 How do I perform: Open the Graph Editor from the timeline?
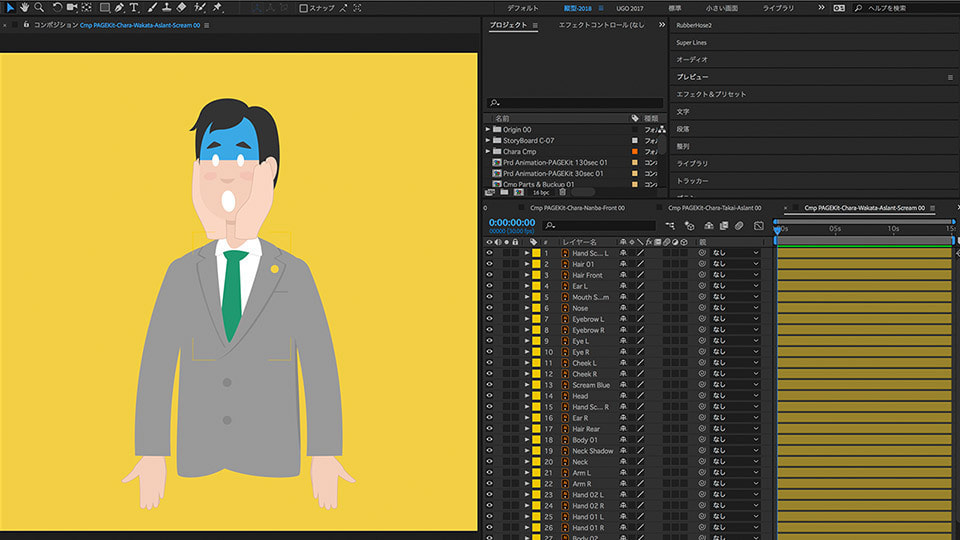(758, 226)
